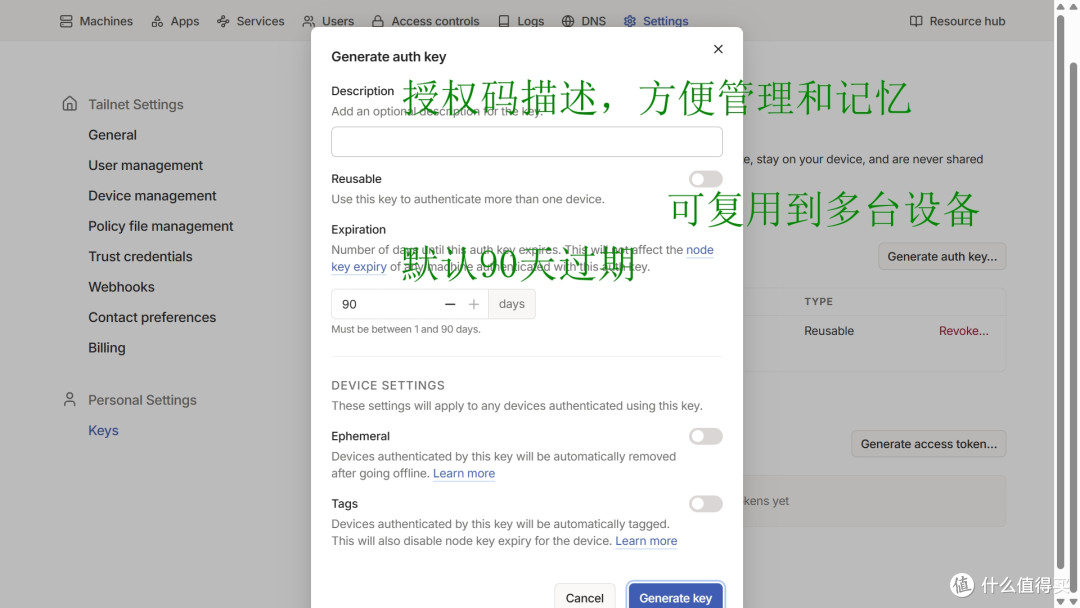
Task: Click the TYPE column header
Action: [x=818, y=302]
